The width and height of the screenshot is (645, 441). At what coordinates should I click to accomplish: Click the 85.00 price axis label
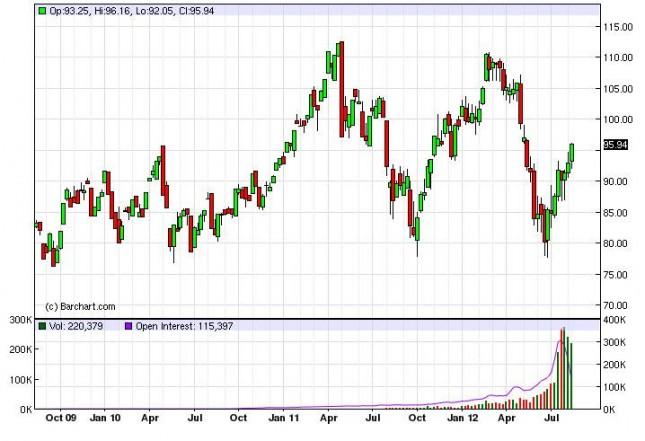click(x=615, y=212)
